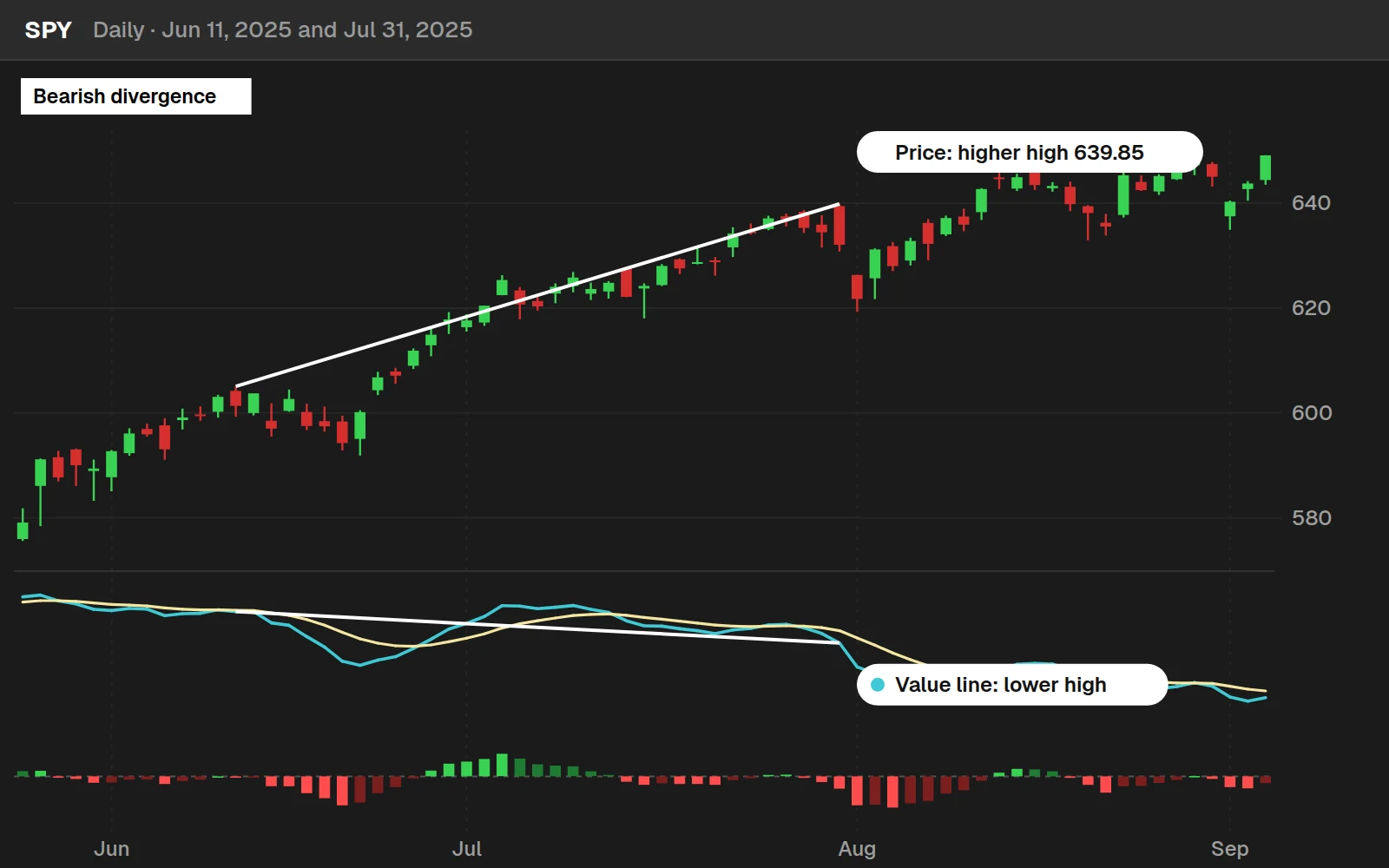The height and width of the screenshot is (868, 1389).
Task: Click the Jun month axis label
Action: [x=111, y=849]
